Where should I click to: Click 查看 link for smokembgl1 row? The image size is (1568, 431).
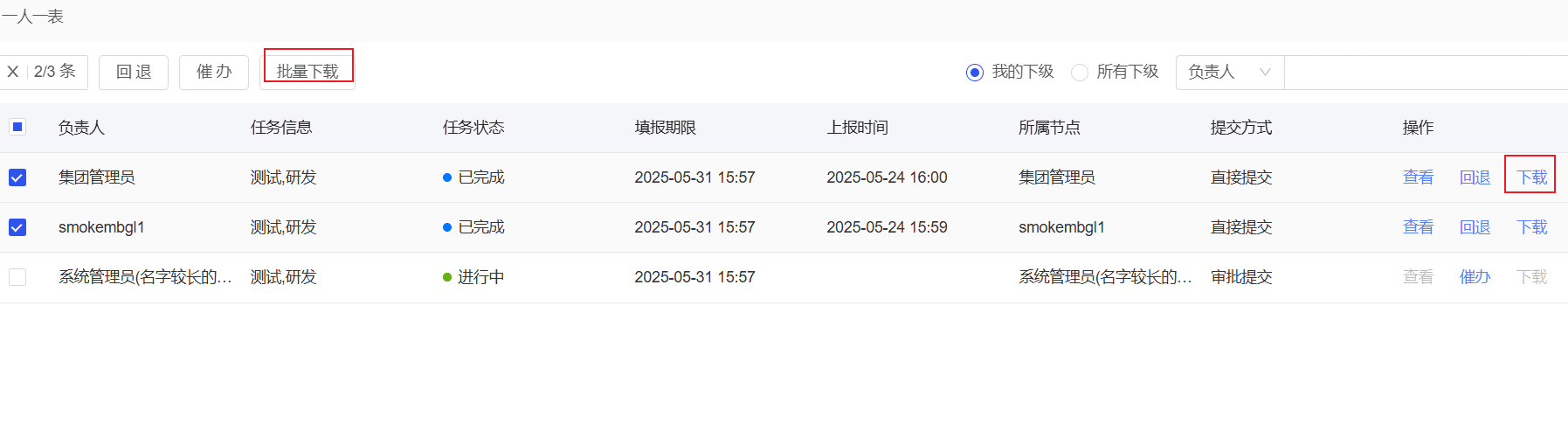(1418, 227)
